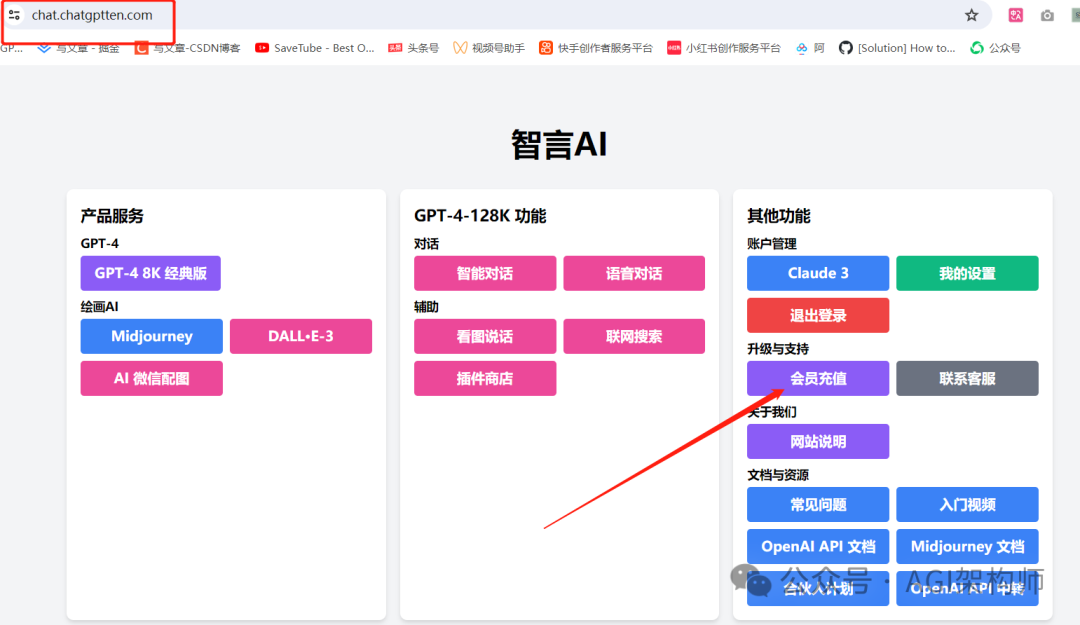Click 退出登录 to log out
Screen dimensions: 1080x625
[x=818, y=316]
